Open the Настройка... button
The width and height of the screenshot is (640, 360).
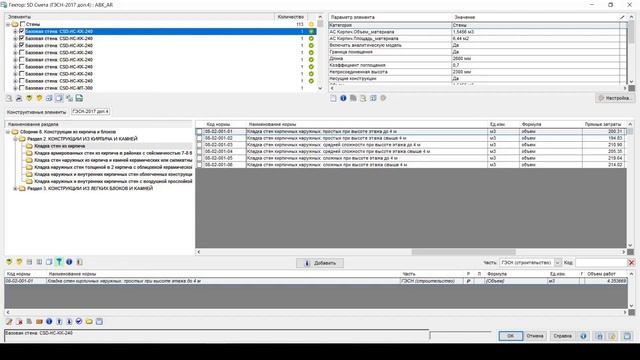pos(615,98)
